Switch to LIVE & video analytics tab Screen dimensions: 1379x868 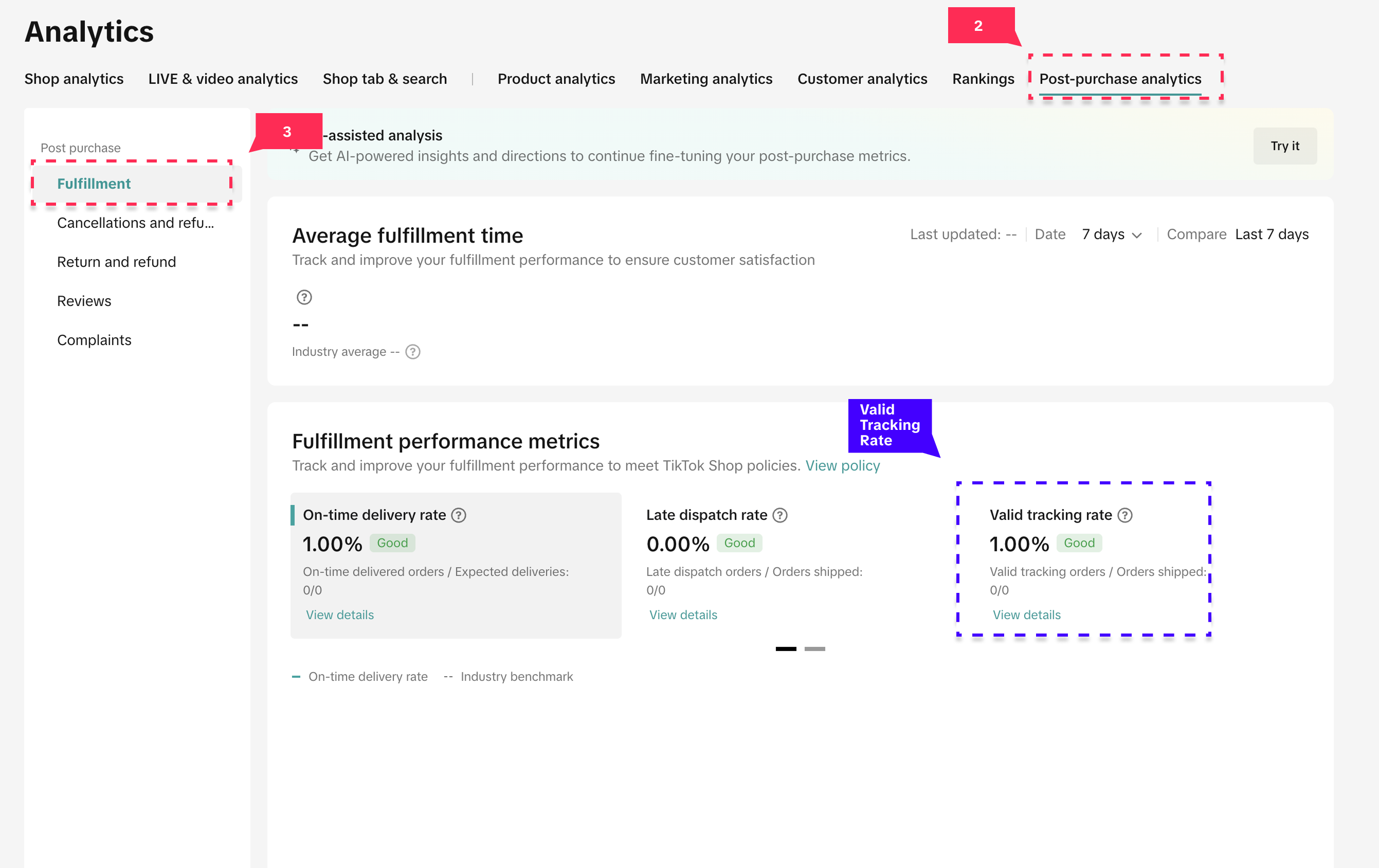tap(223, 79)
